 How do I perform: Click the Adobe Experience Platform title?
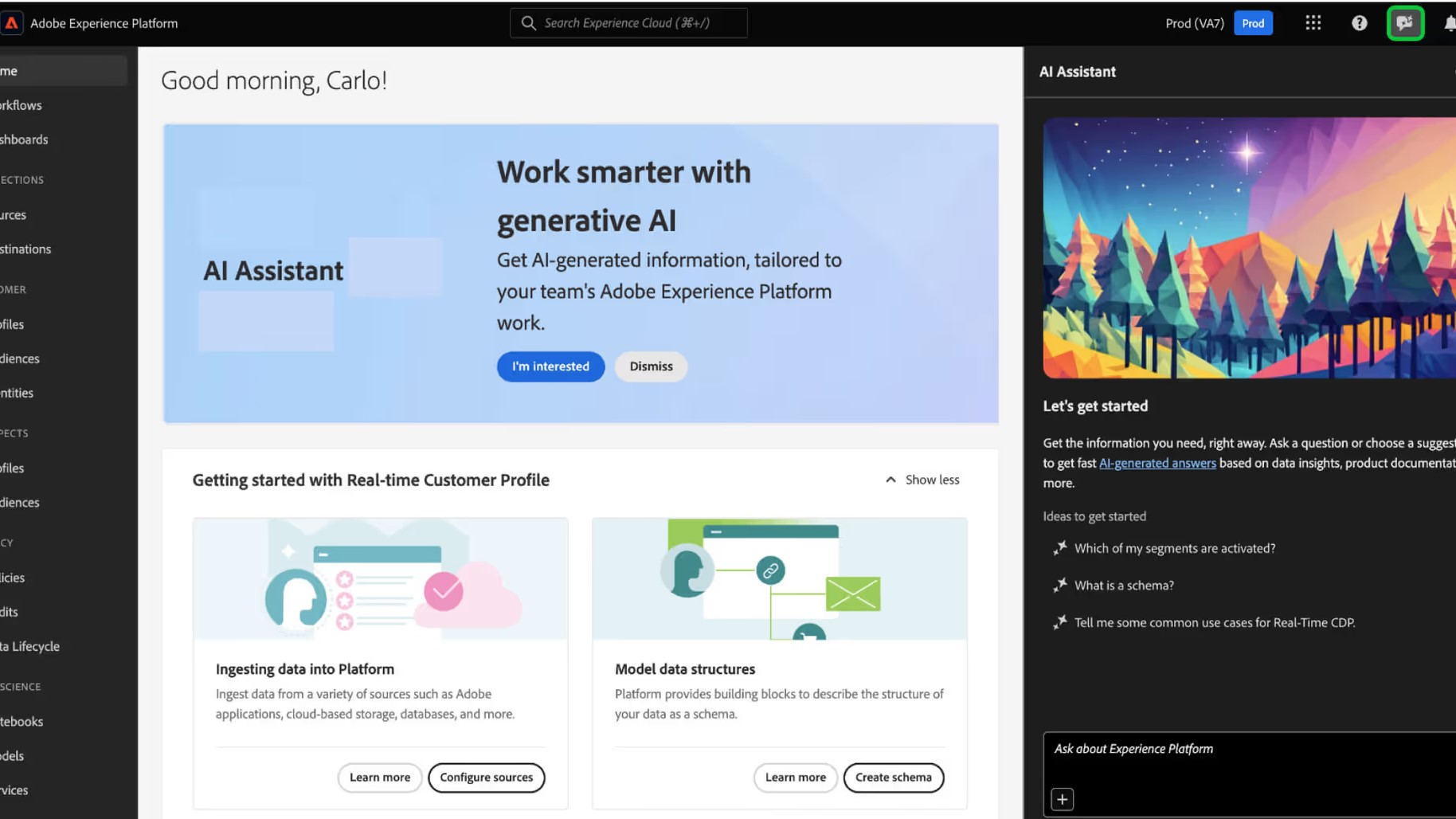coord(104,23)
